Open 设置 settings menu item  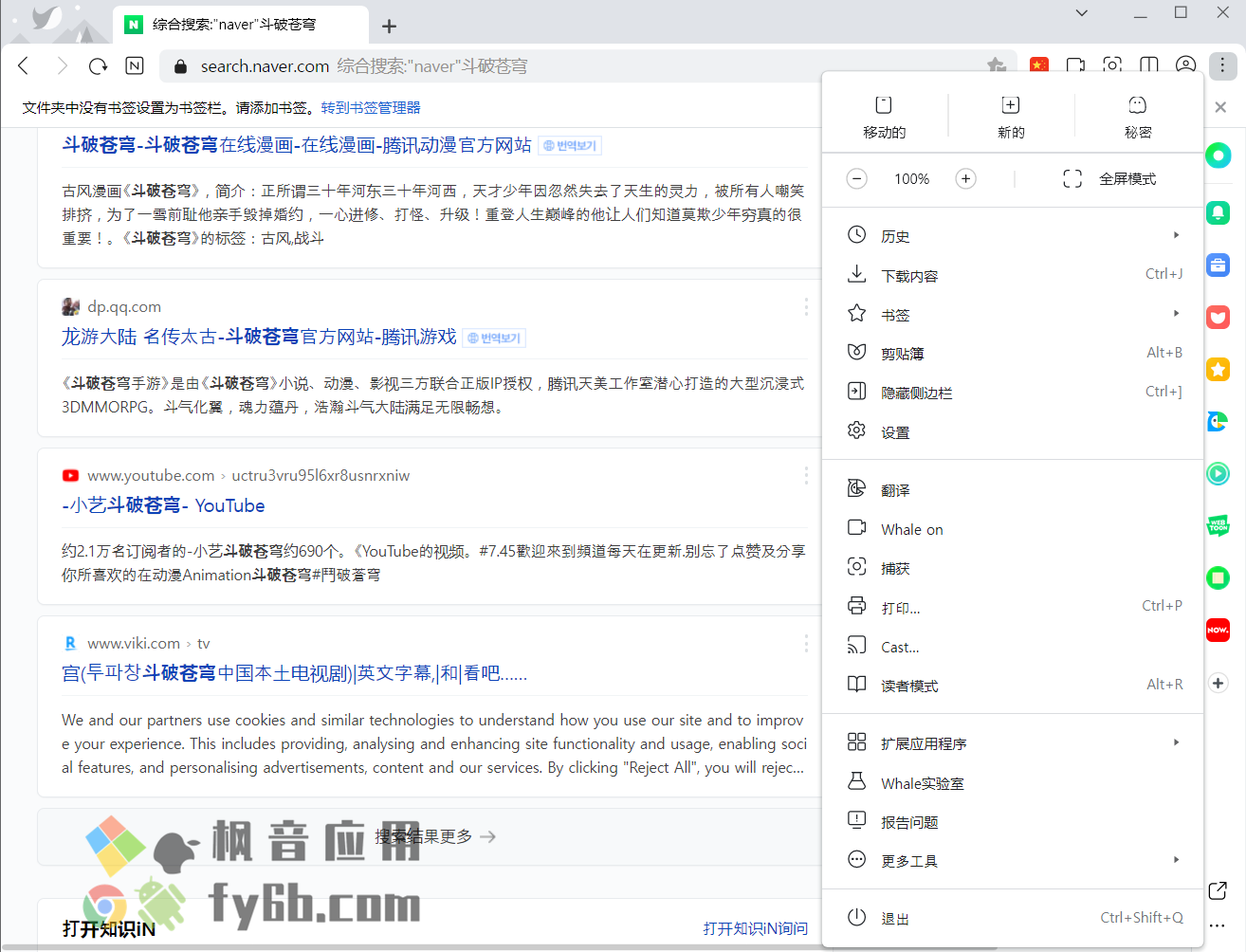pyautogui.click(x=1013, y=431)
